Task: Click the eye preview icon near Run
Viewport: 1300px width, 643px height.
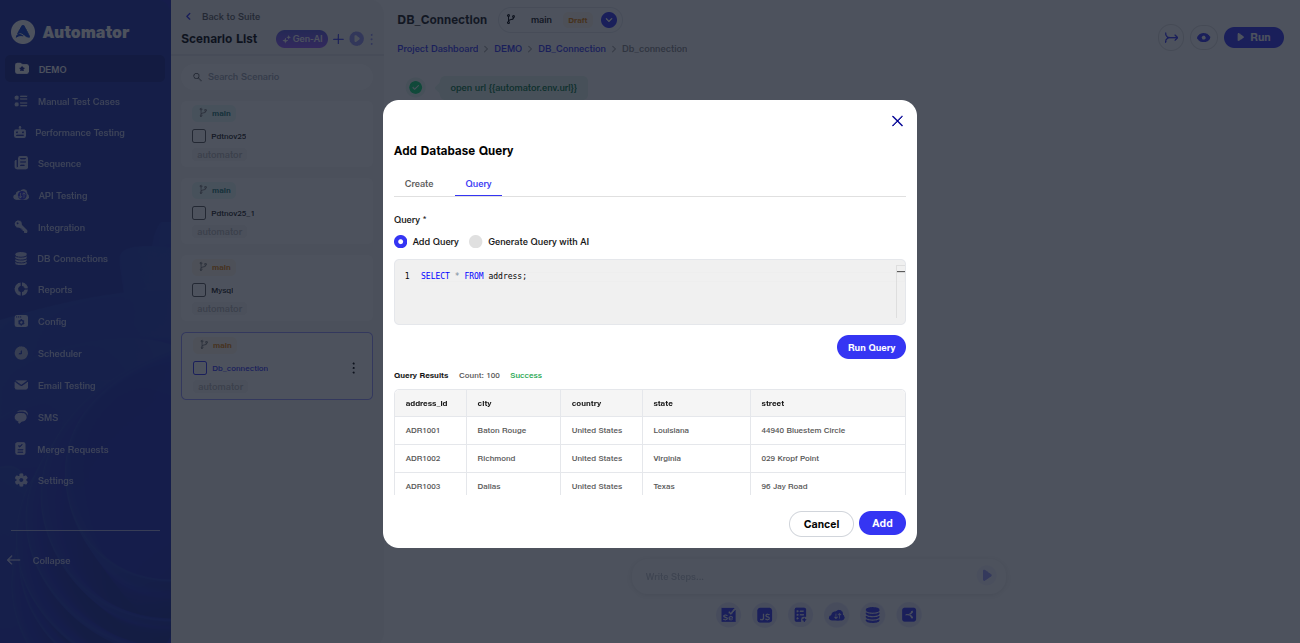Action: coord(1204,37)
